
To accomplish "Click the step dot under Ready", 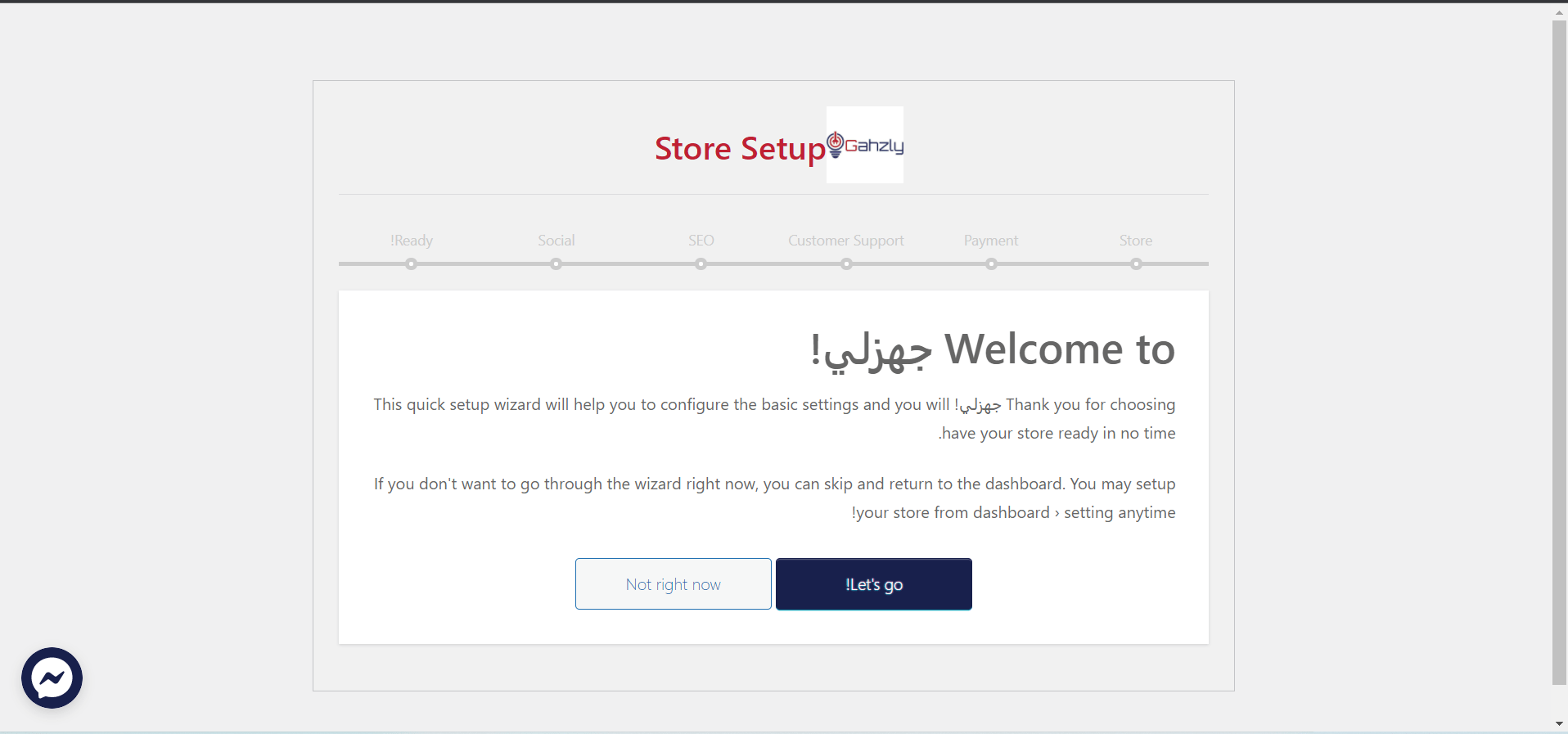I will click(412, 264).
